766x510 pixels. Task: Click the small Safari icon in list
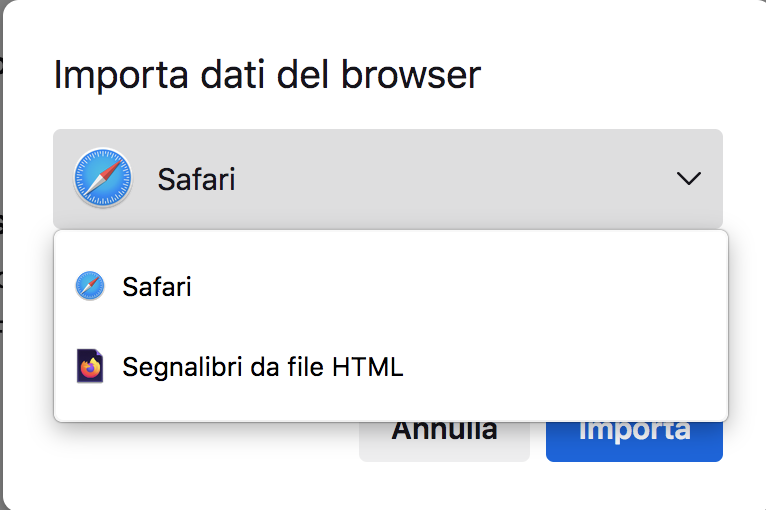tap(90, 287)
